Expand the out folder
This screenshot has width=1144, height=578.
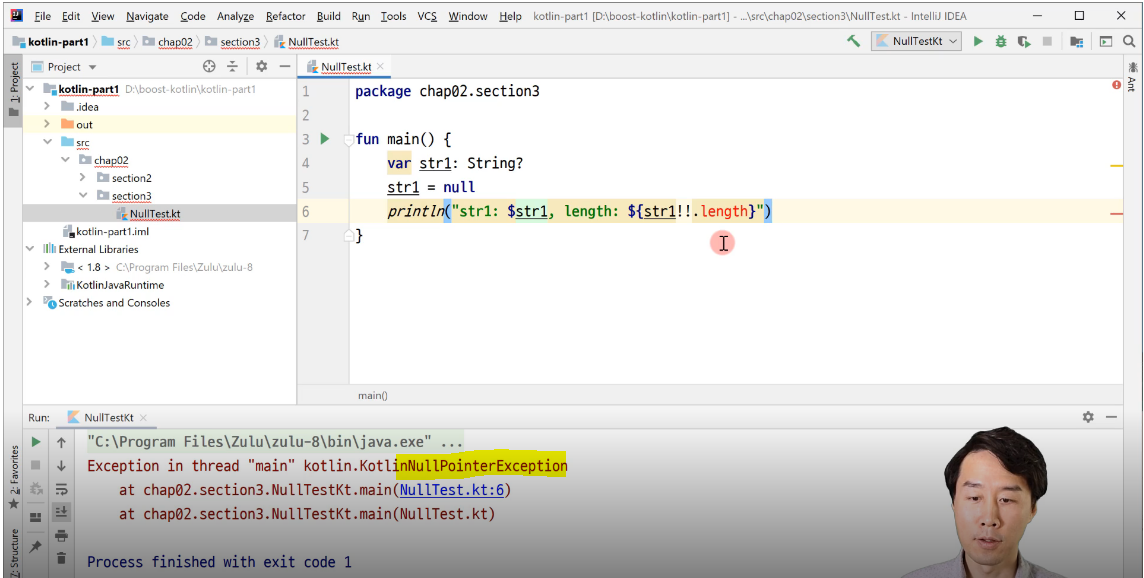pyautogui.click(x=47, y=124)
